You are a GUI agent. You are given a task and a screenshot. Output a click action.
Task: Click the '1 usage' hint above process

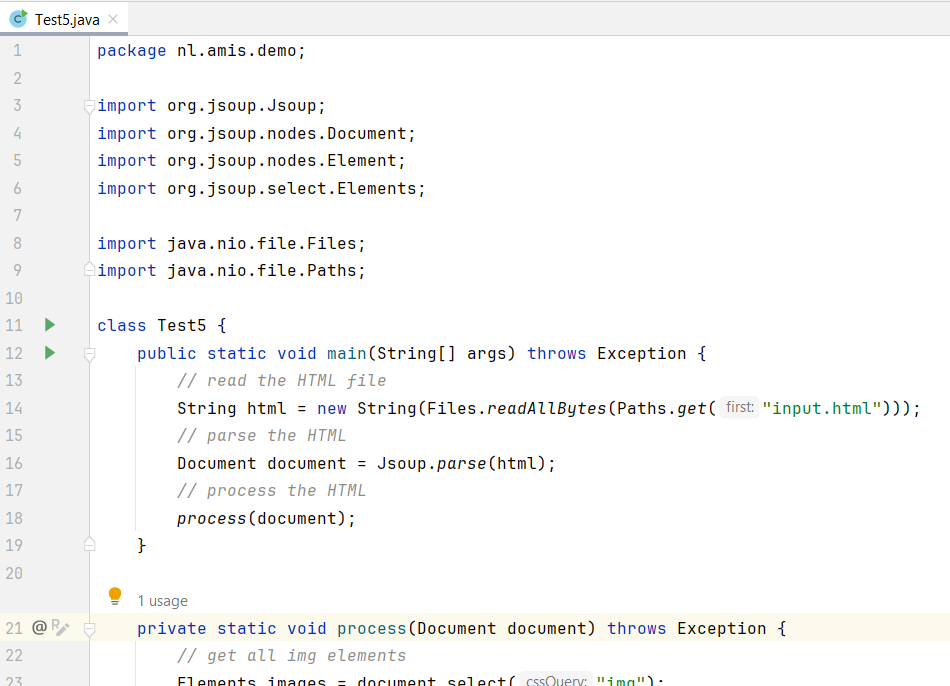coord(162,601)
